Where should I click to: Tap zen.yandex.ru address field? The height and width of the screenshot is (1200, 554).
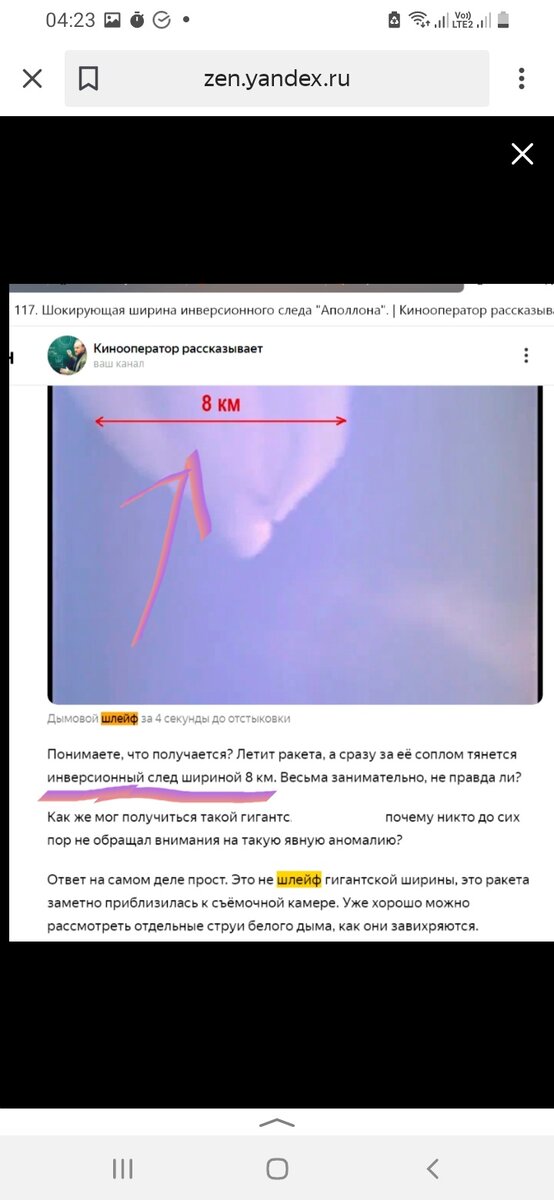[277, 79]
